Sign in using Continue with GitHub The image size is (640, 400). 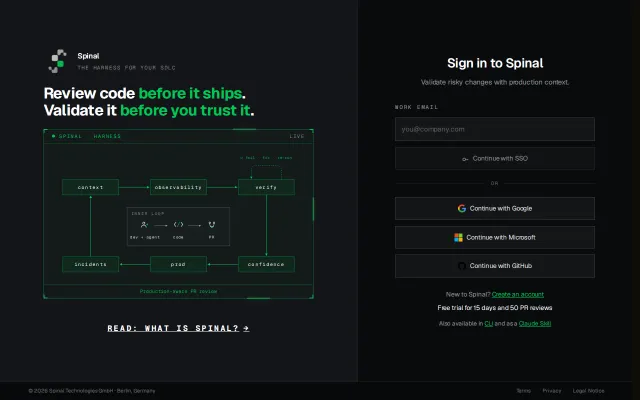(495, 266)
